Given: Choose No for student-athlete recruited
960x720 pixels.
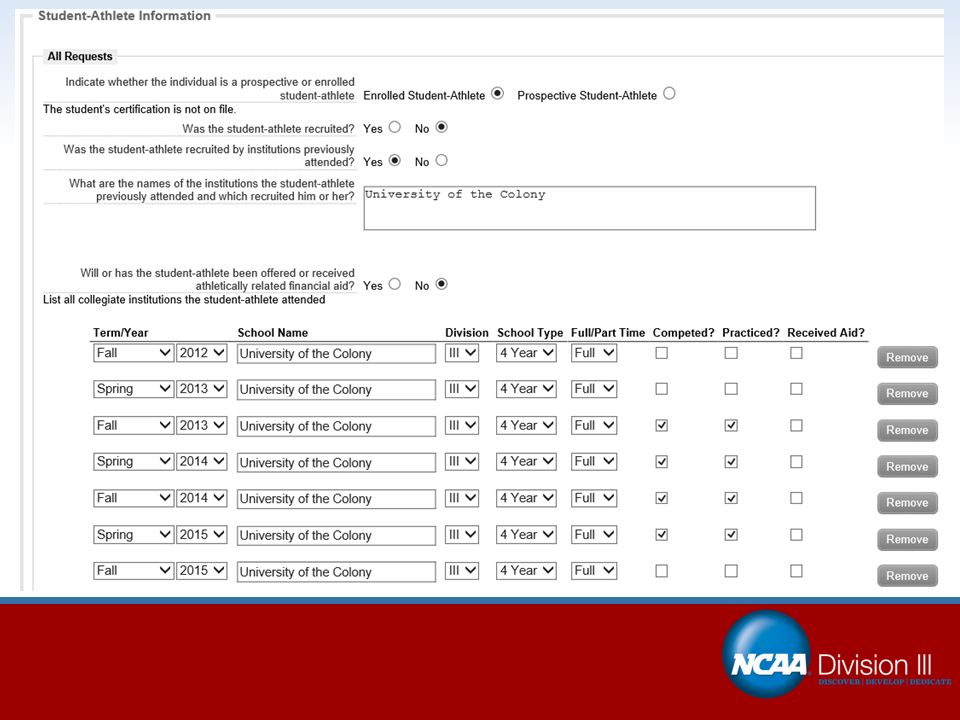Looking at the screenshot, I should 441,127.
